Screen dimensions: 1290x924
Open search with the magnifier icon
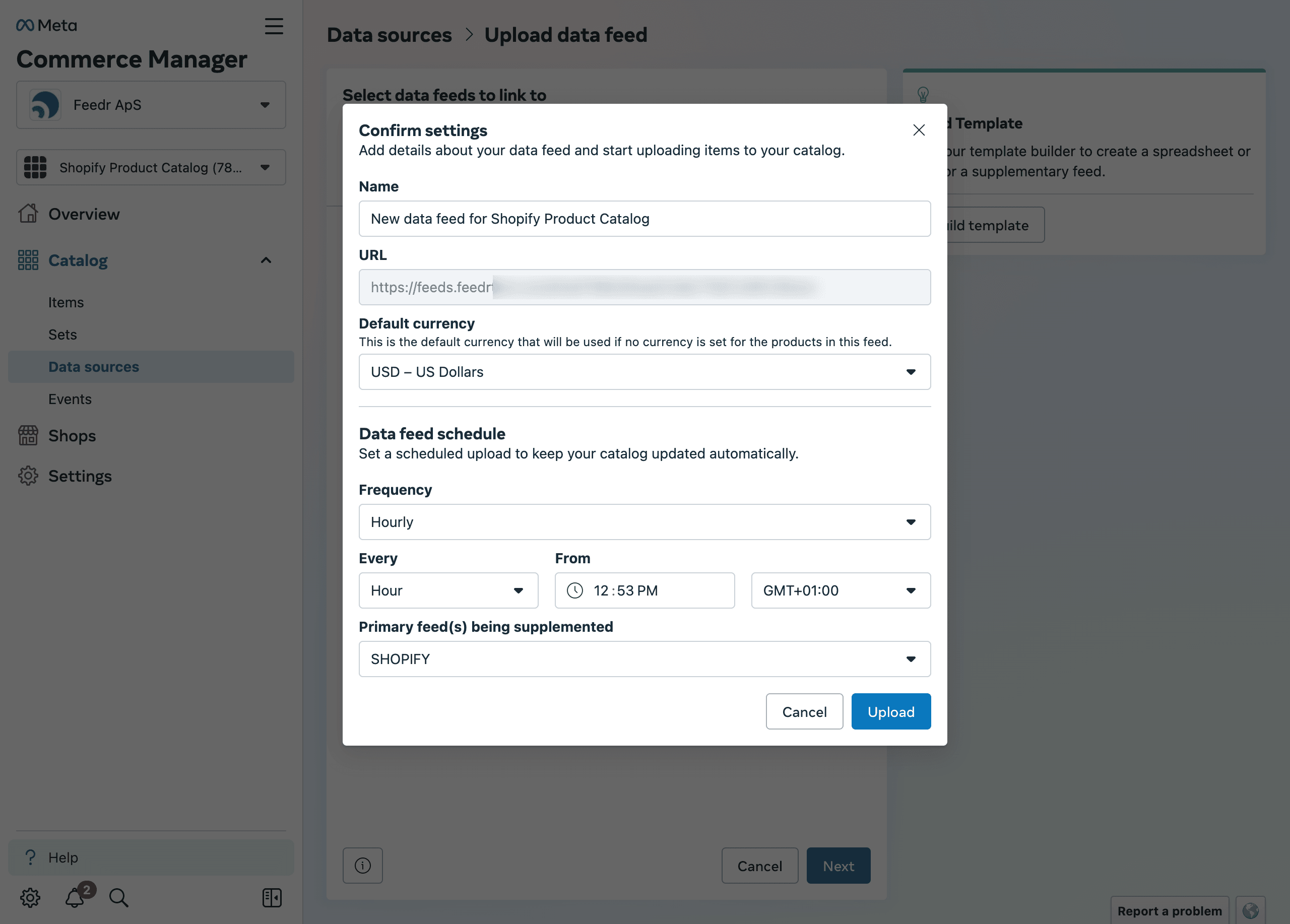point(118,897)
